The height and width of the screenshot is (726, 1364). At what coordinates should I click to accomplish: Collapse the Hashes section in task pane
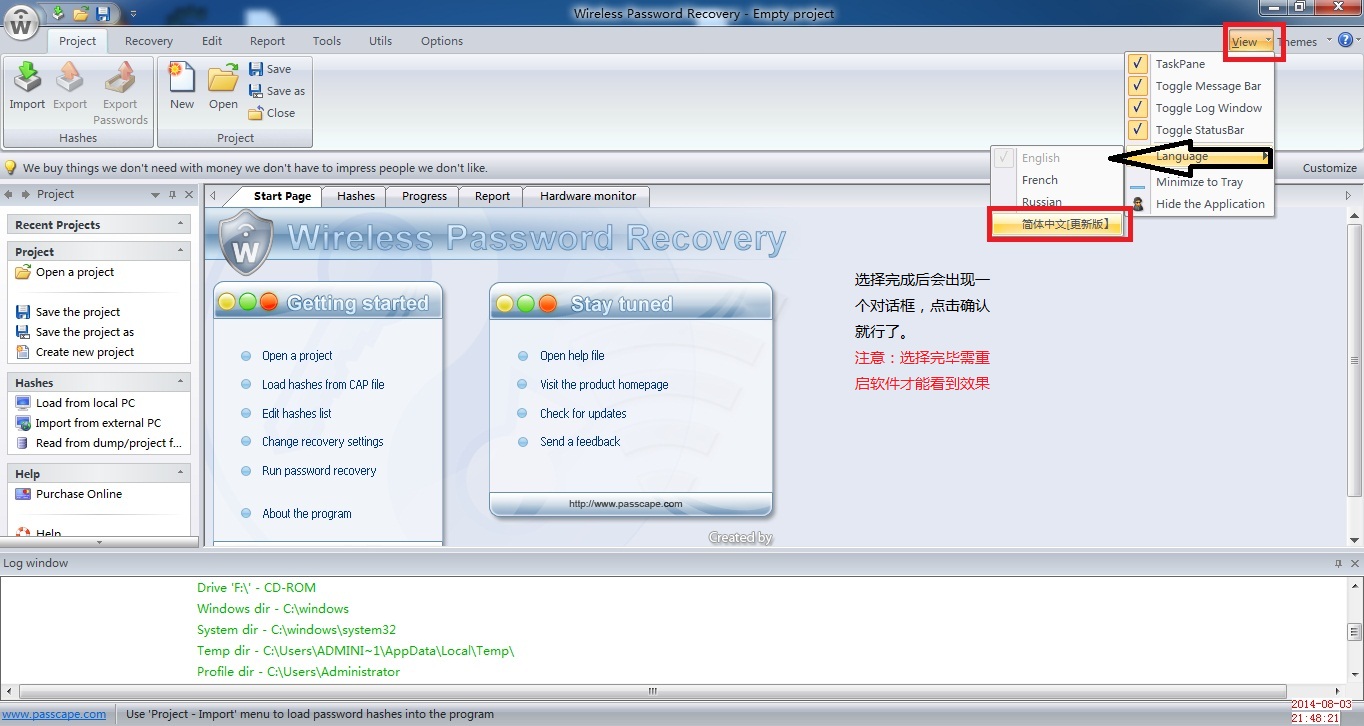click(x=181, y=382)
